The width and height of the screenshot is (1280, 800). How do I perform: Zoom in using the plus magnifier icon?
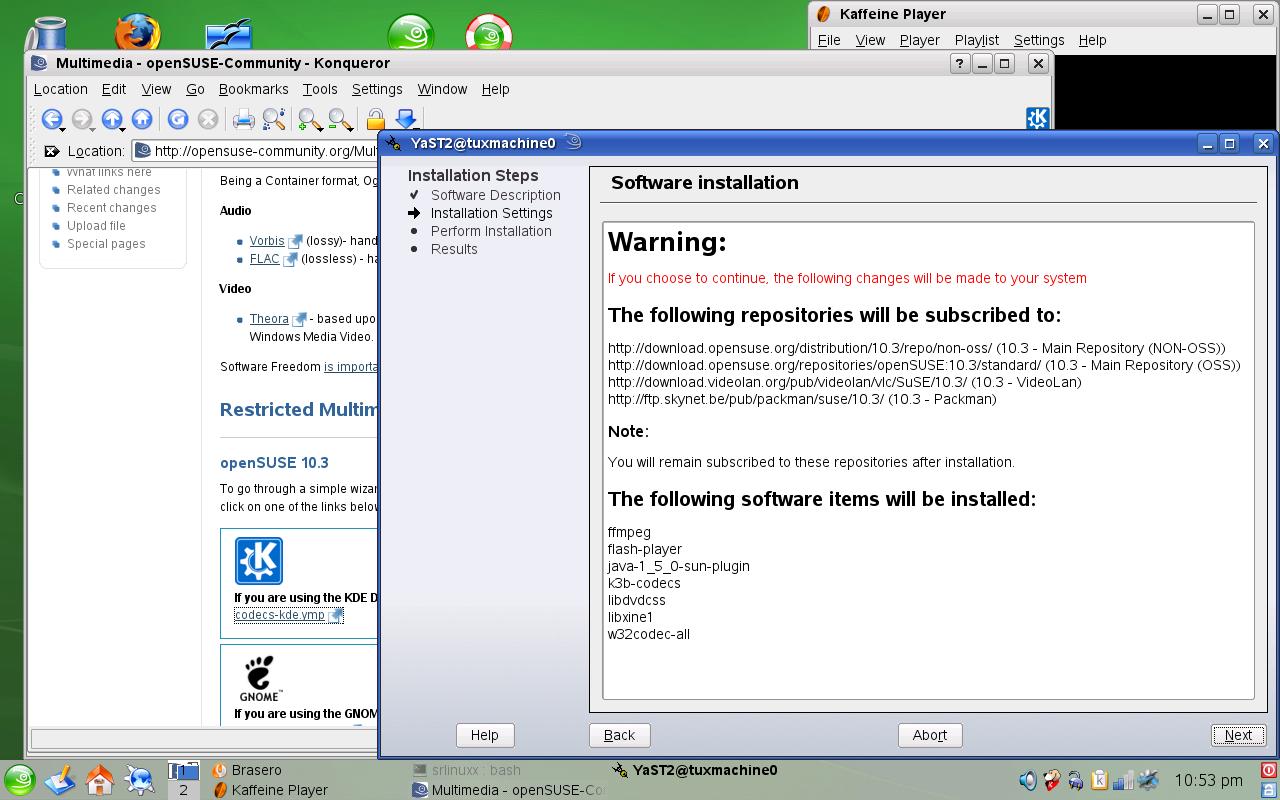(310, 120)
